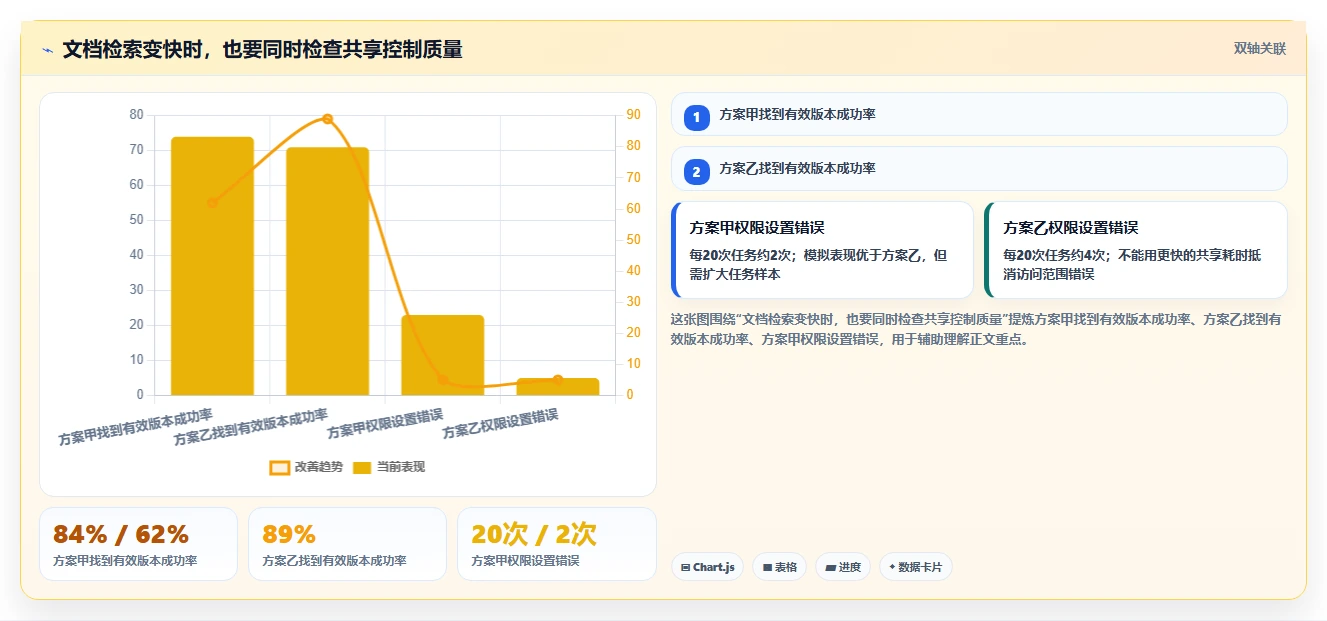Click the icon in the 进度 tag
The height and width of the screenshot is (621, 1327).
tap(830, 568)
